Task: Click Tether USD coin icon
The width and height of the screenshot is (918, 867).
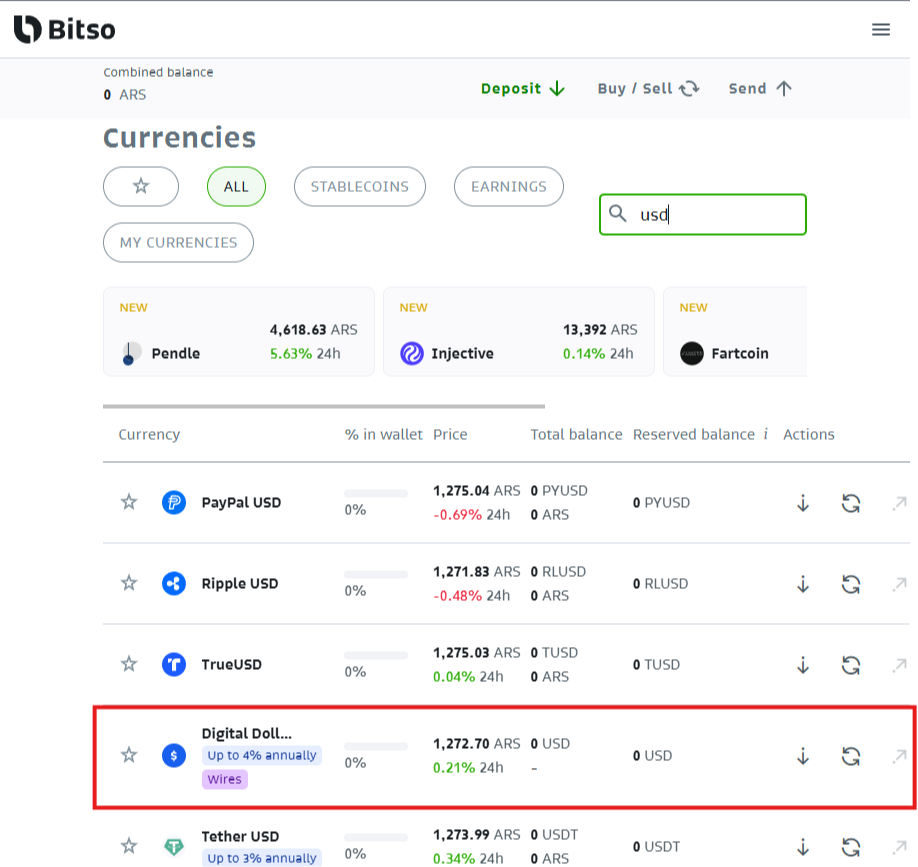Action: point(174,846)
